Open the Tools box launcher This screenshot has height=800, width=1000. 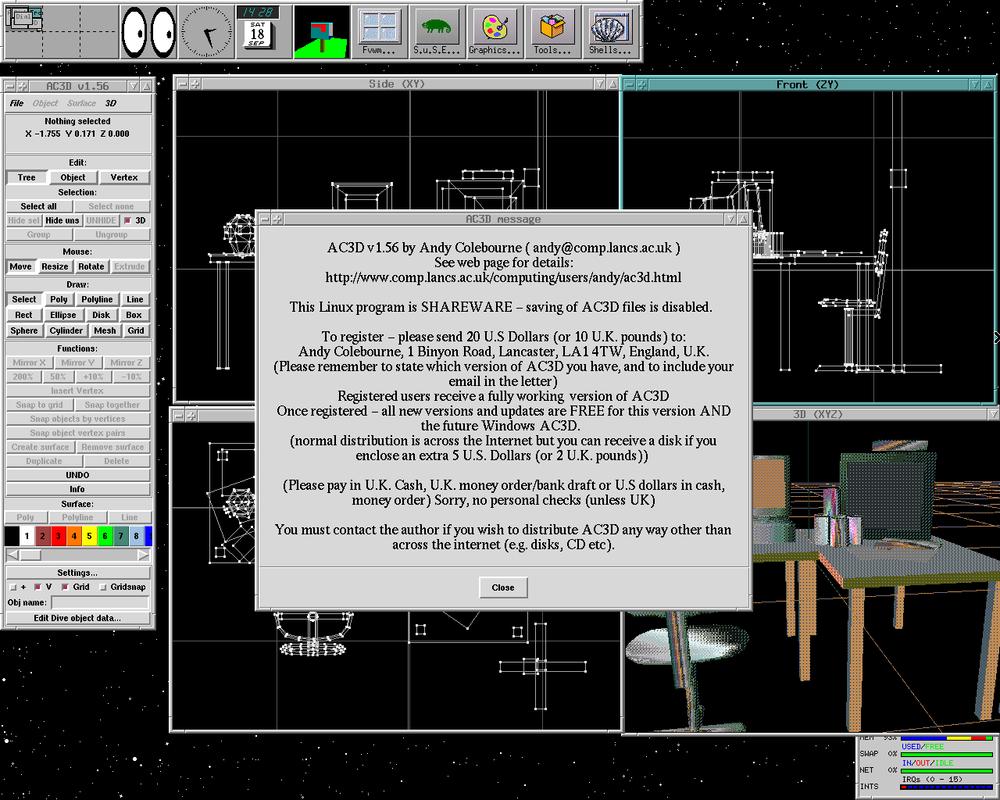click(552, 32)
